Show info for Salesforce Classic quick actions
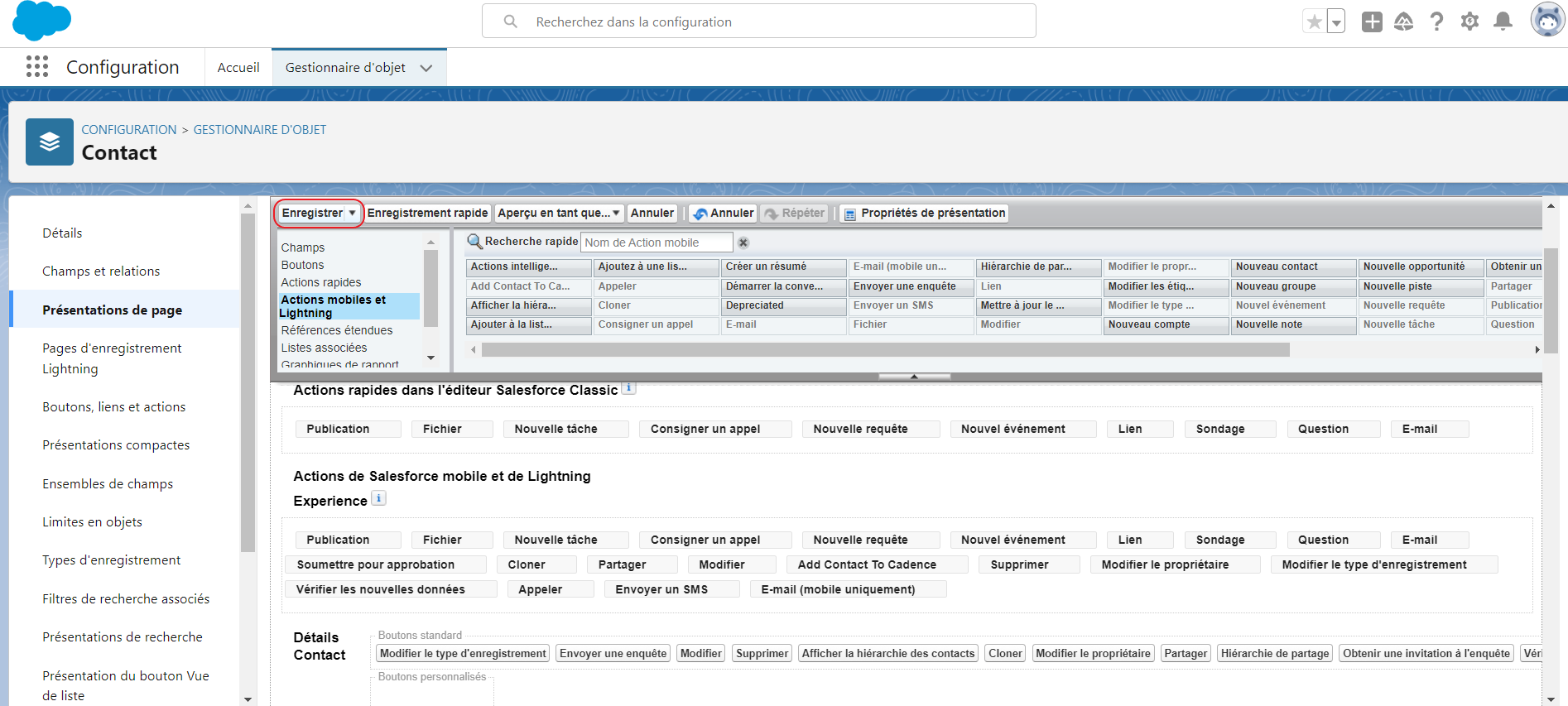Screen dimensions: 1568x706 point(629,387)
